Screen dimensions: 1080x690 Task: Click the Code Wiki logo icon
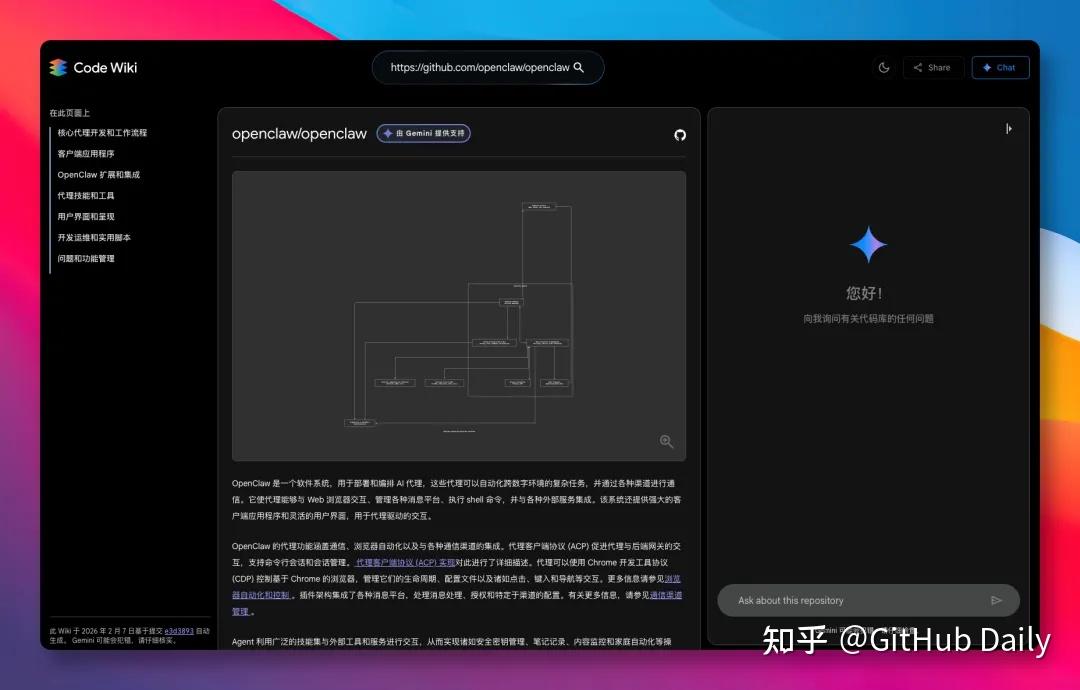coord(58,68)
